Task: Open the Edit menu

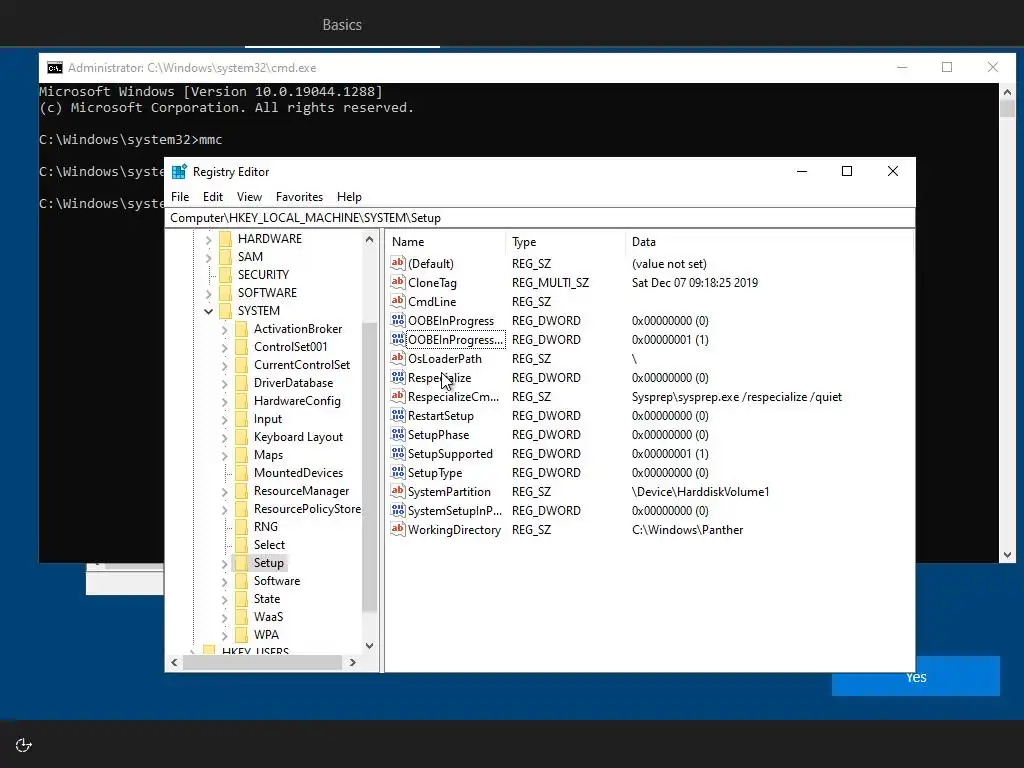Action: pyautogui.click(x=213, y=197)
